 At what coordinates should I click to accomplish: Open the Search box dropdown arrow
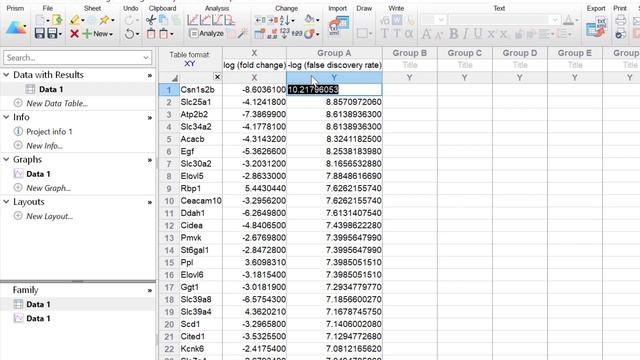tap(146, 58)
